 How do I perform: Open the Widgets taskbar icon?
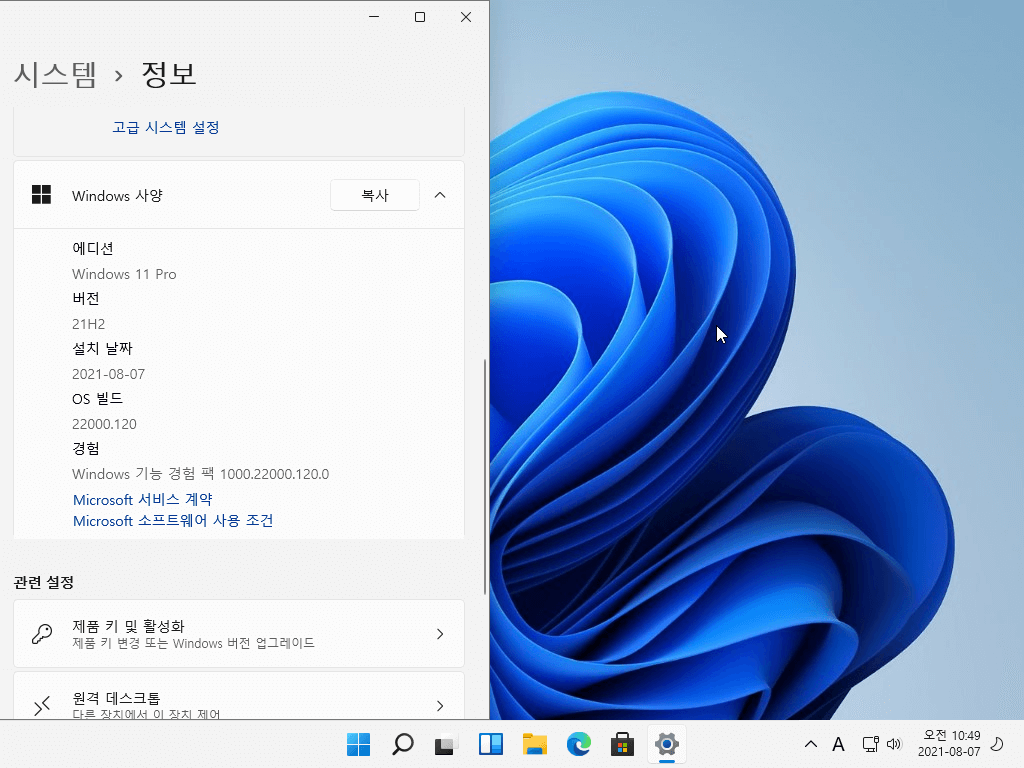[490, 744]
